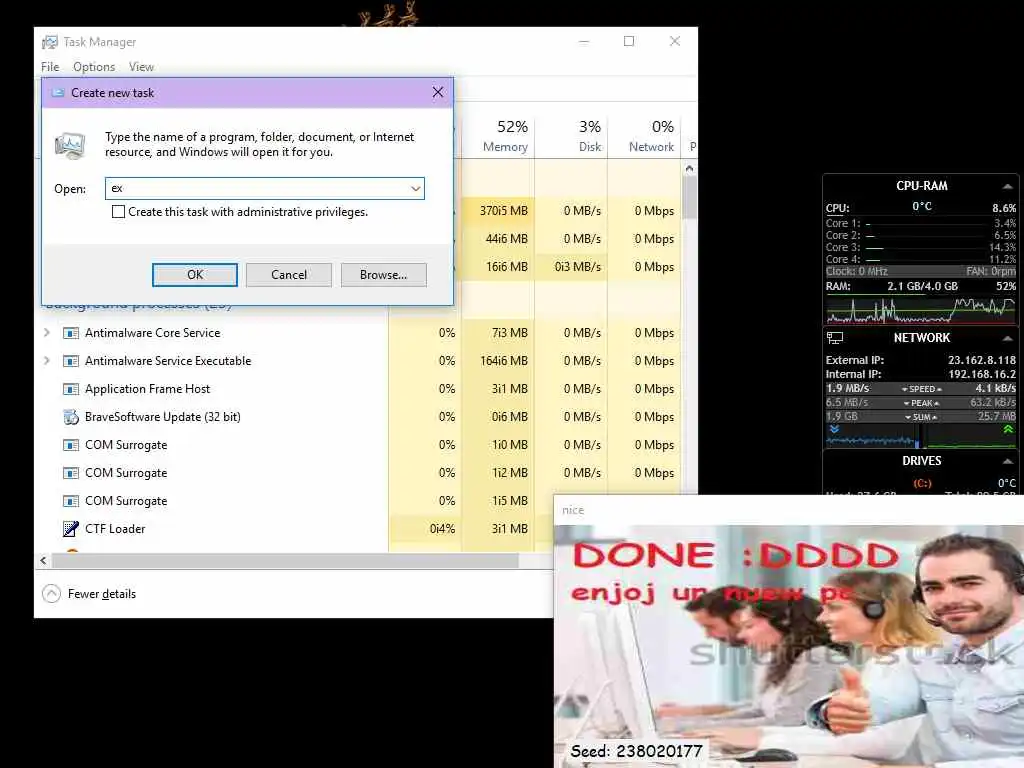Open the PEAK selector in network widget
1024x768 pixels.
(x=921, y=403)
